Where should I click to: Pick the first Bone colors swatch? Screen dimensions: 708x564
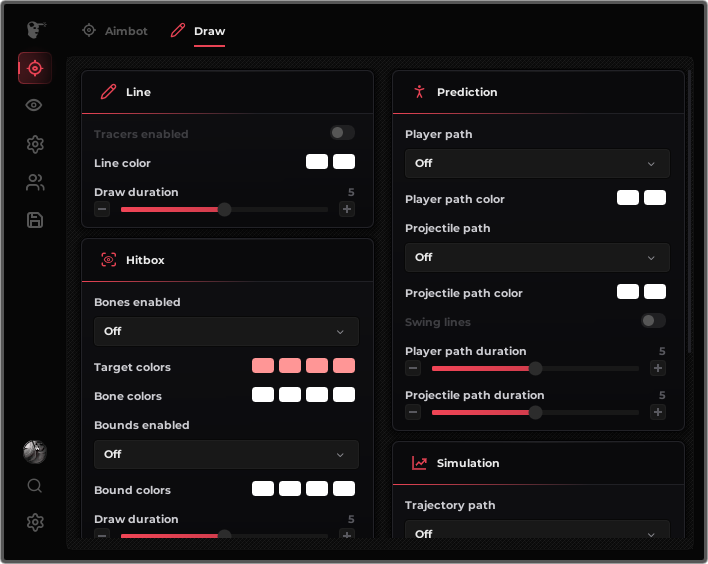[263, 395]
